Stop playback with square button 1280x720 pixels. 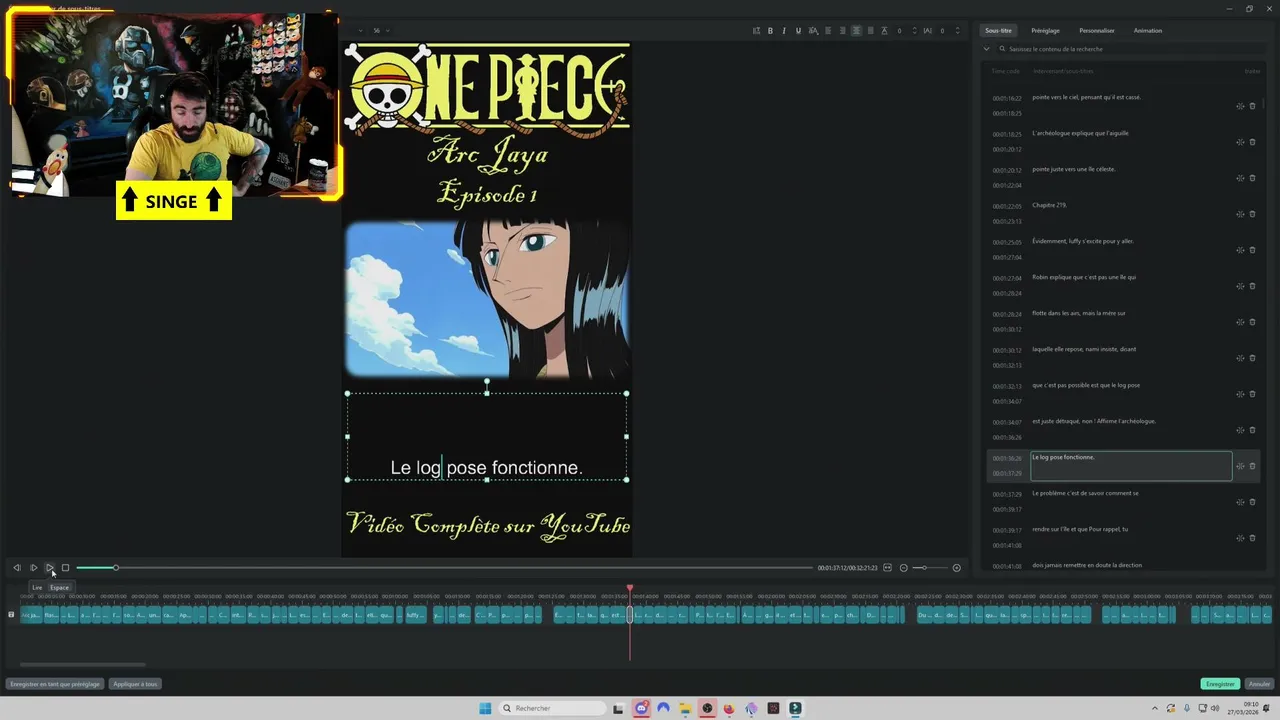coord(66,568)
